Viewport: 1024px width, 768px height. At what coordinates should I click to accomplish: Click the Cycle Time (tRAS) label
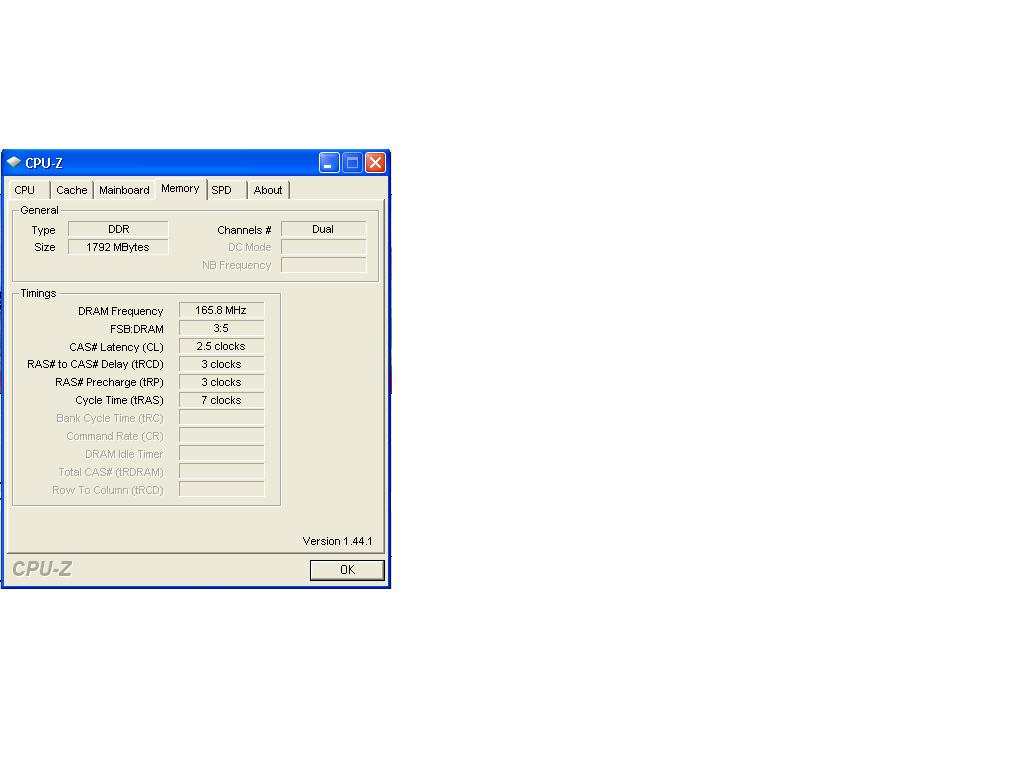click(120, 400)
